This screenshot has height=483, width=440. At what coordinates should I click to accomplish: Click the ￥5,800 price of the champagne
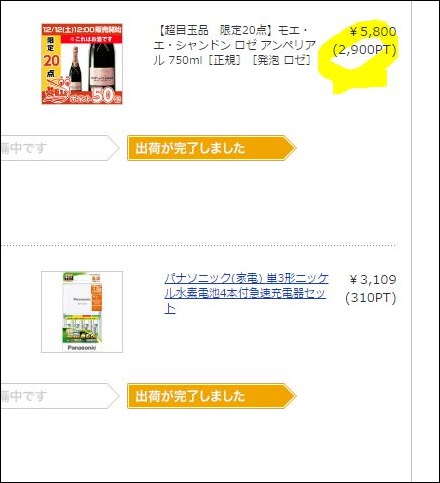[x=373, y=32]
